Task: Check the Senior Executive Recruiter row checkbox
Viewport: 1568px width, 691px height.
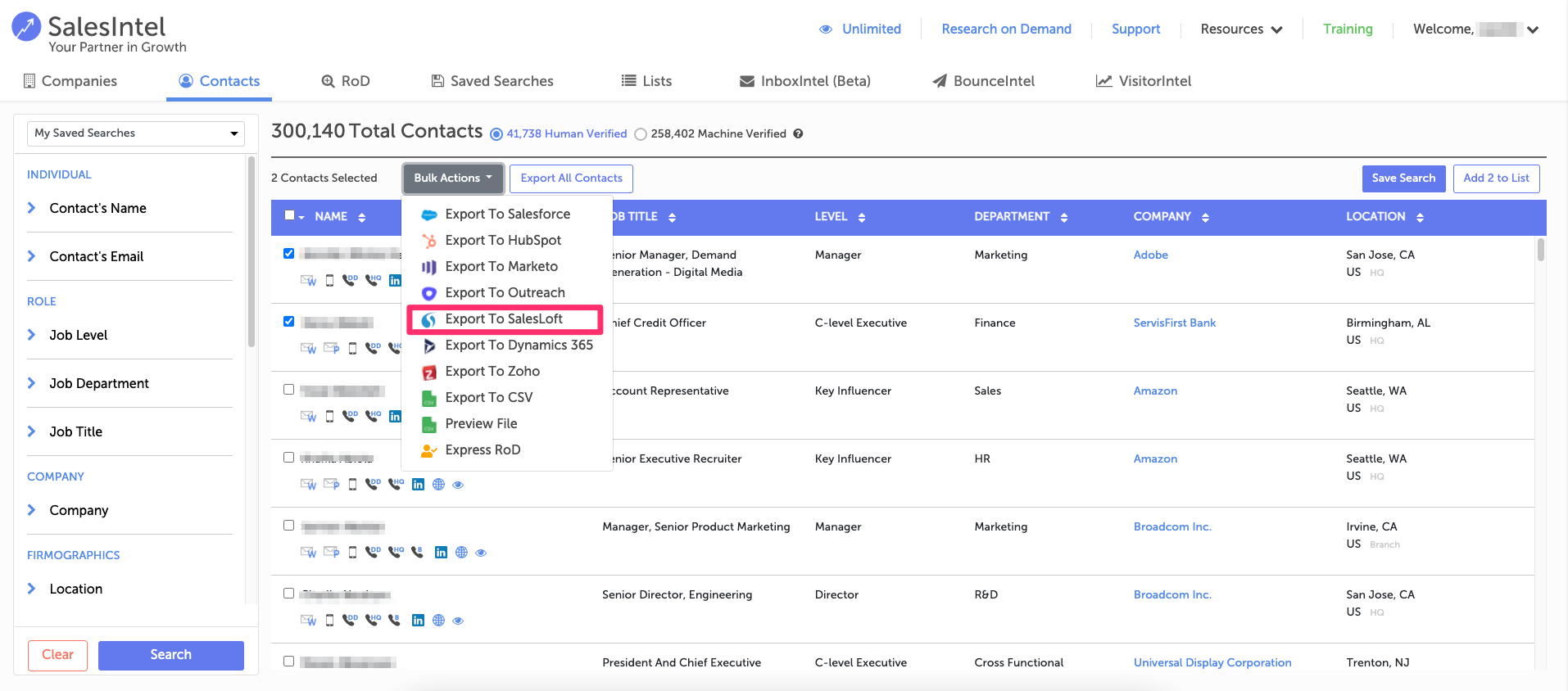Action: pos(288,458)
